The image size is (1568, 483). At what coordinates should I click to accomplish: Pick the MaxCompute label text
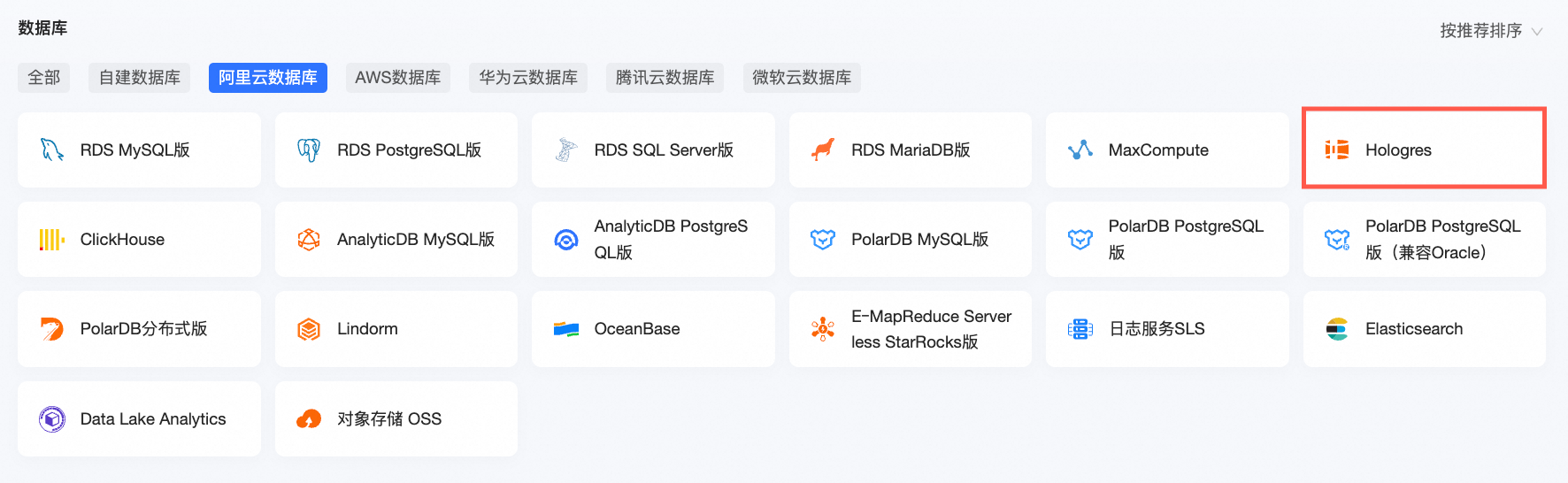(x=1158, y=150)
